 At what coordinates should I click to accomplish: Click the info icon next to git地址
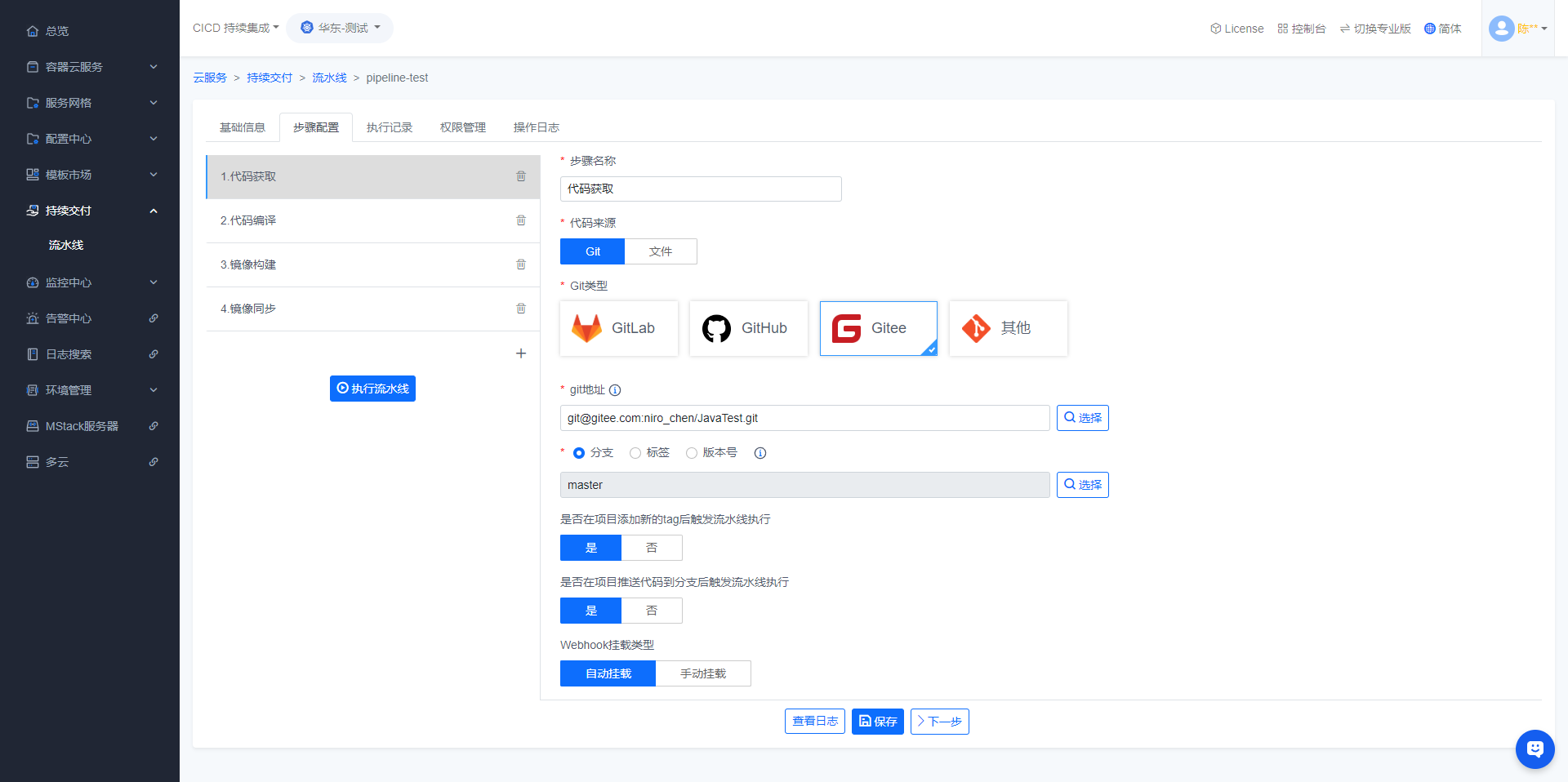pos(615,390)
